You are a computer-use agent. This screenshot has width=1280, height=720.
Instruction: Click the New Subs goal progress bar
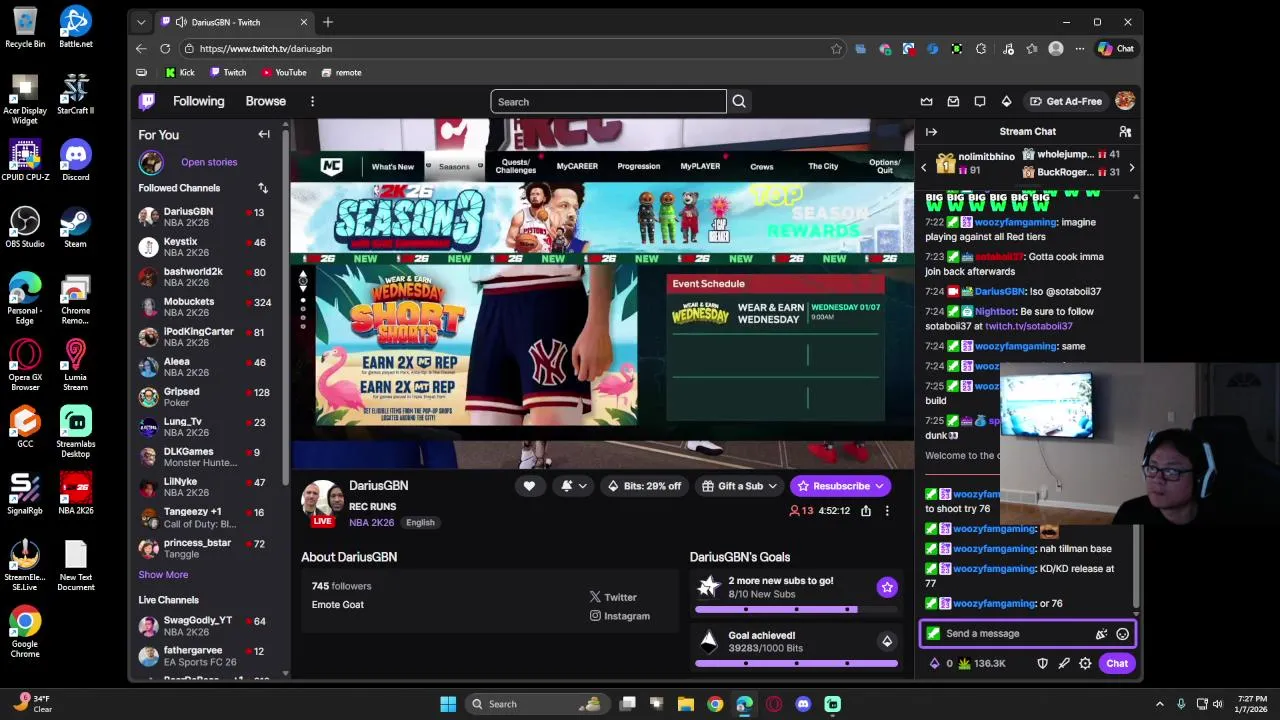click(796, 609)
